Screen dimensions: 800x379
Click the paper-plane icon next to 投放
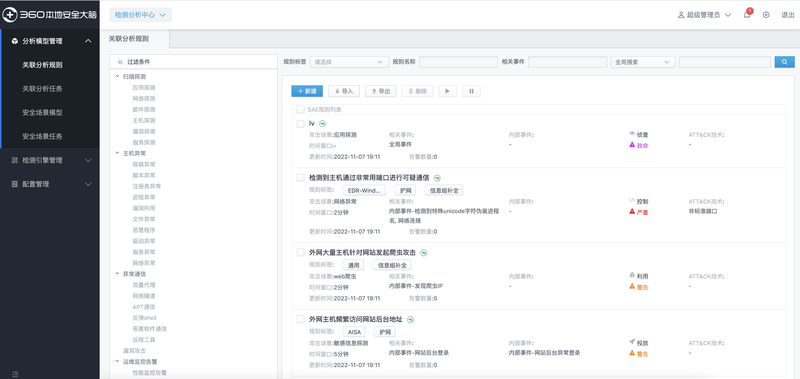[x=632, y=342]
